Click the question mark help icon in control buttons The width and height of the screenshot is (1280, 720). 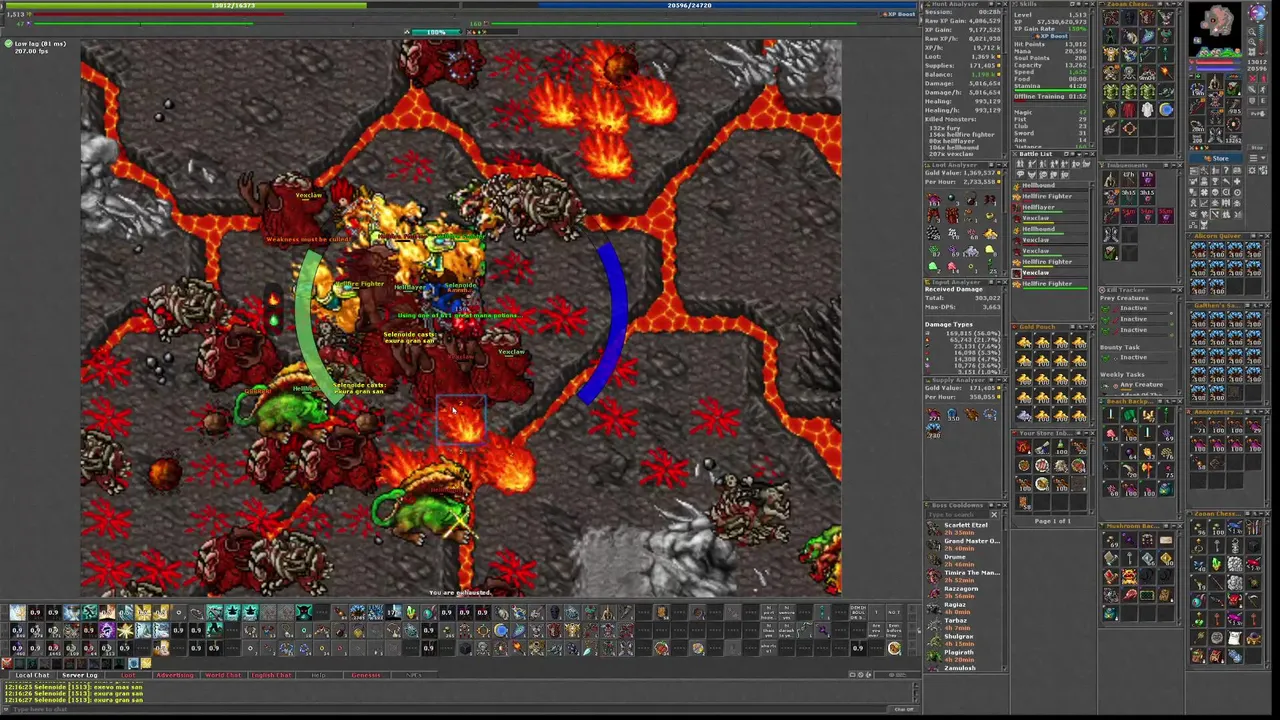tap(1226, 171)
